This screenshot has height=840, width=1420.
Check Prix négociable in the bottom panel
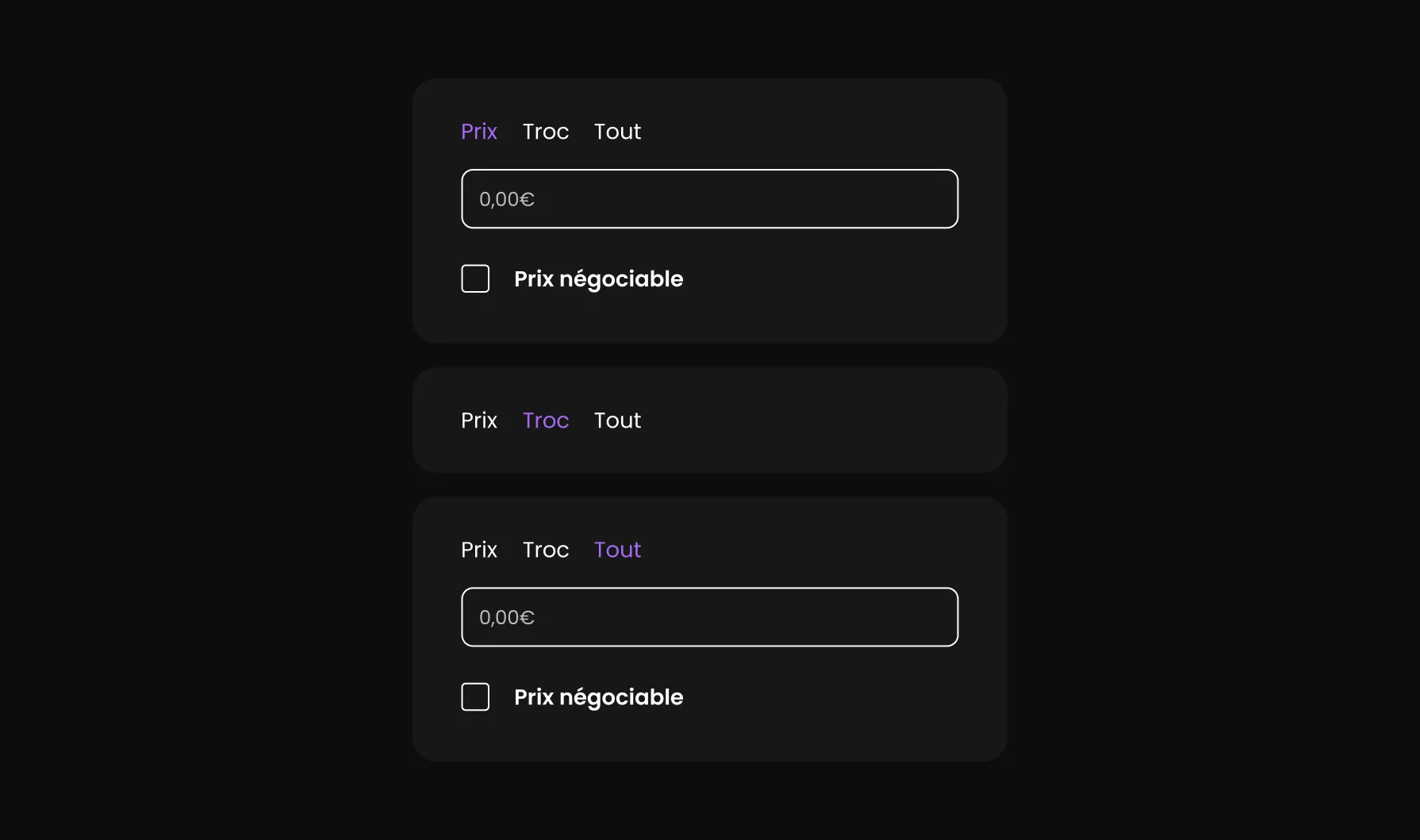(x=474, y=696)
